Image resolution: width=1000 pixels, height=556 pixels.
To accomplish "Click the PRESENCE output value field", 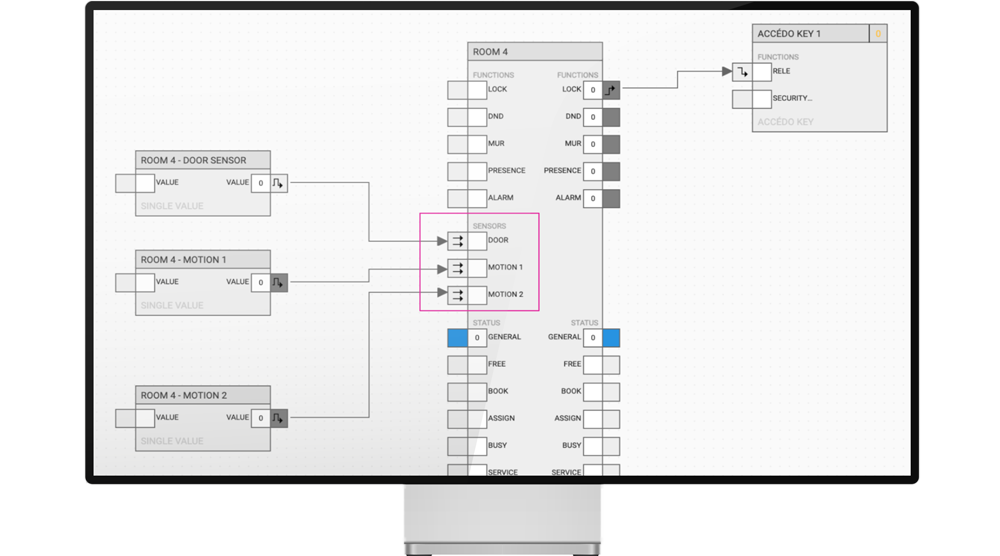I will pos(593,171).
